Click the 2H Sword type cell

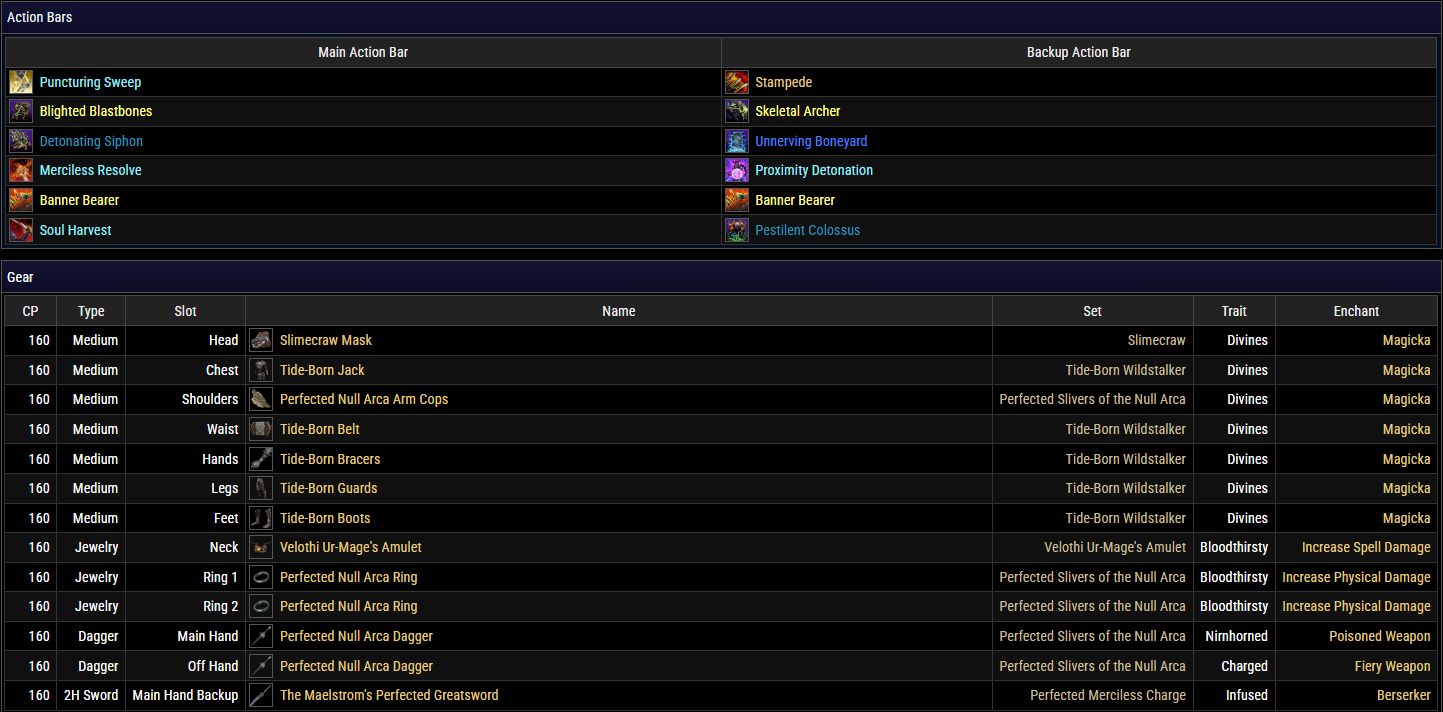pyautogui.click(x=91, y=695)
